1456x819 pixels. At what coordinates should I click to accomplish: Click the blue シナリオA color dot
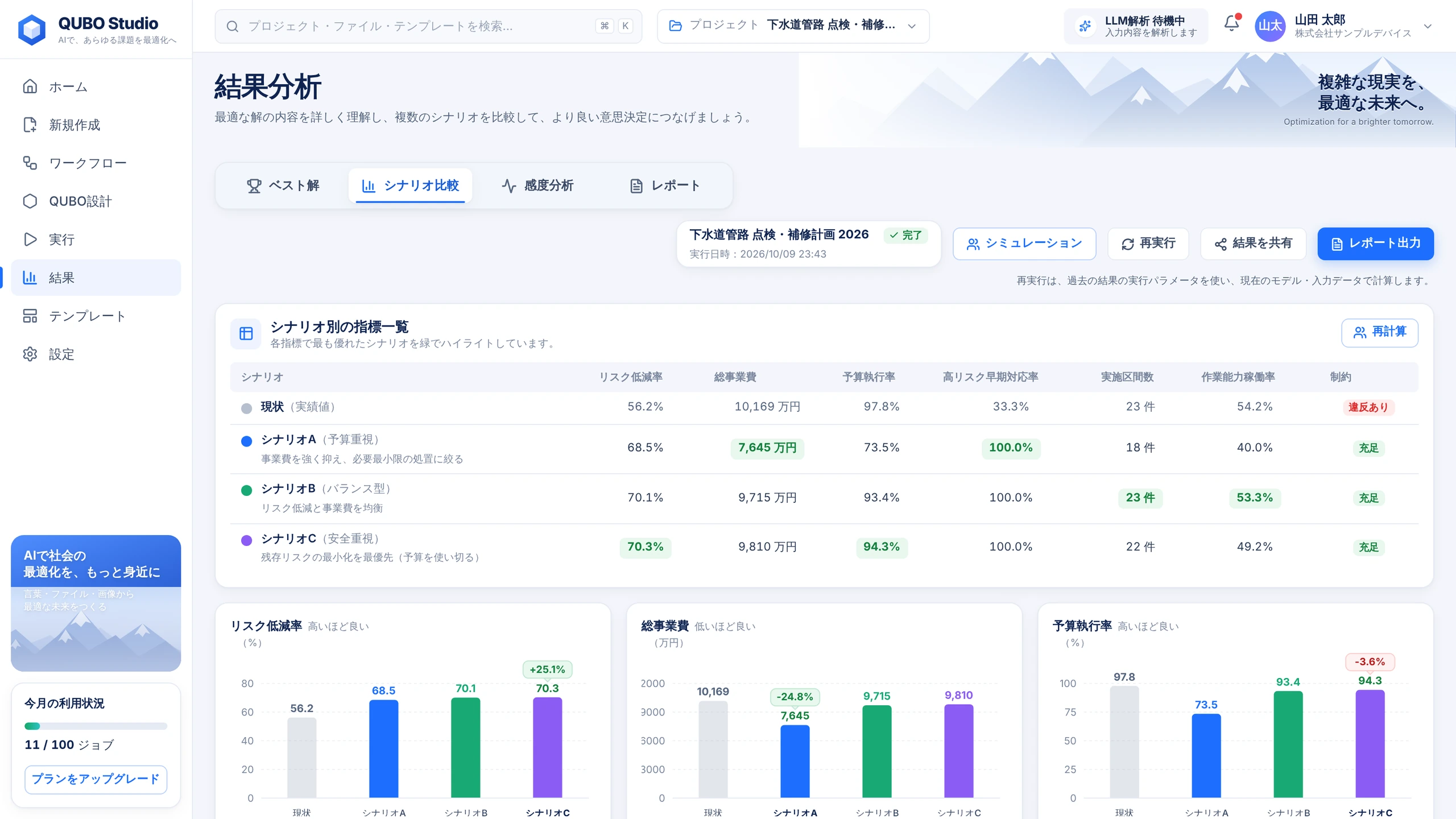coord(246,441)
